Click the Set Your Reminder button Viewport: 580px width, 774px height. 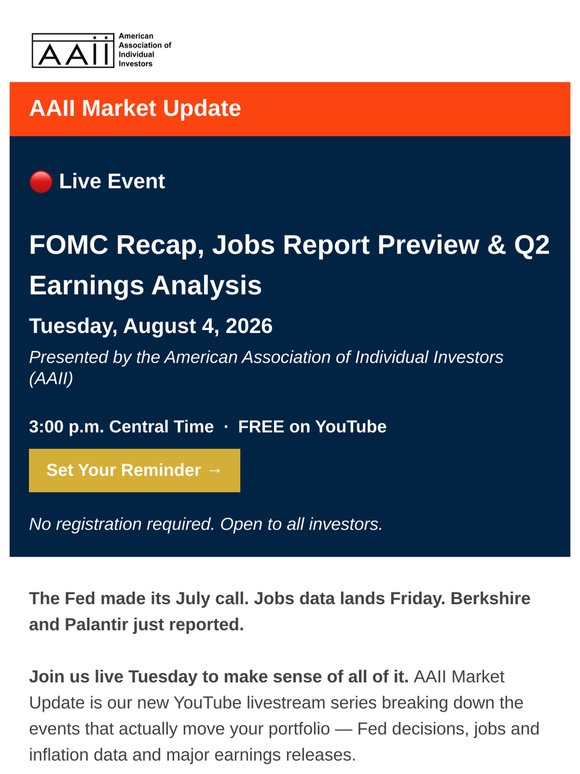134,470
